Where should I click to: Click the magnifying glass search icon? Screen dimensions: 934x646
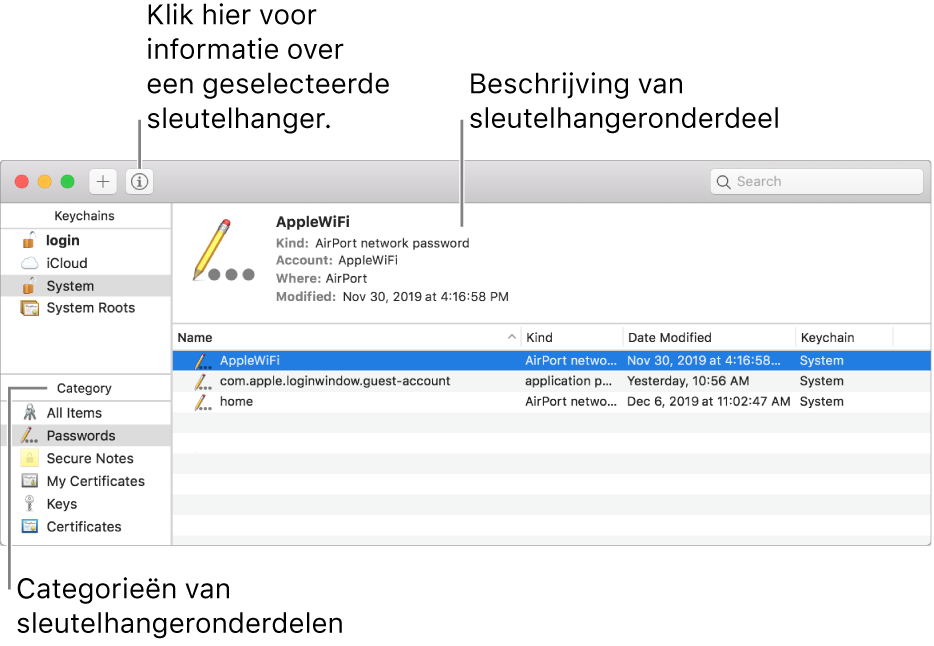(x=723, y=182)
